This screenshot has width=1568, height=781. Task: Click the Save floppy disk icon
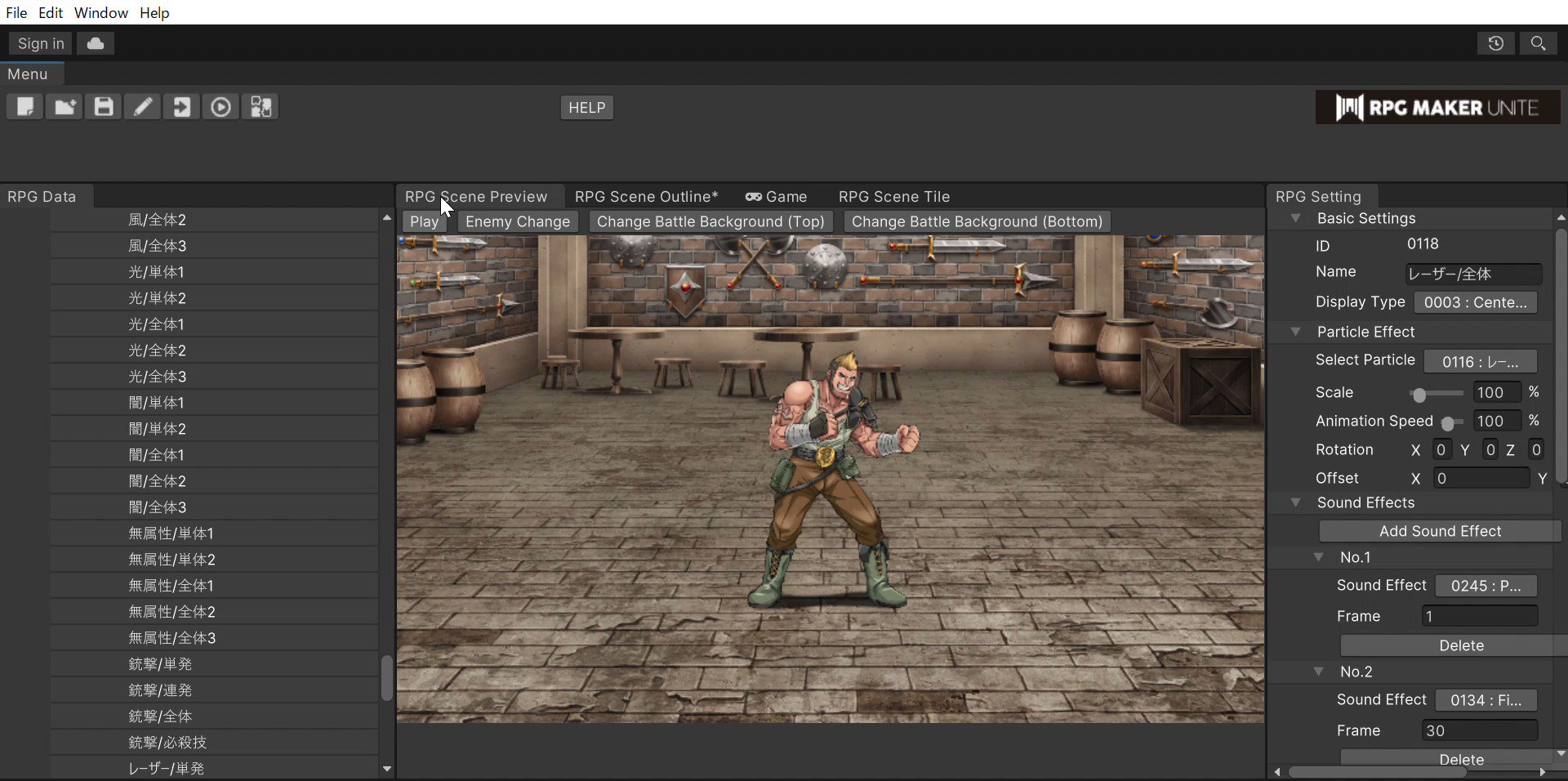click(x=104, y=107)
